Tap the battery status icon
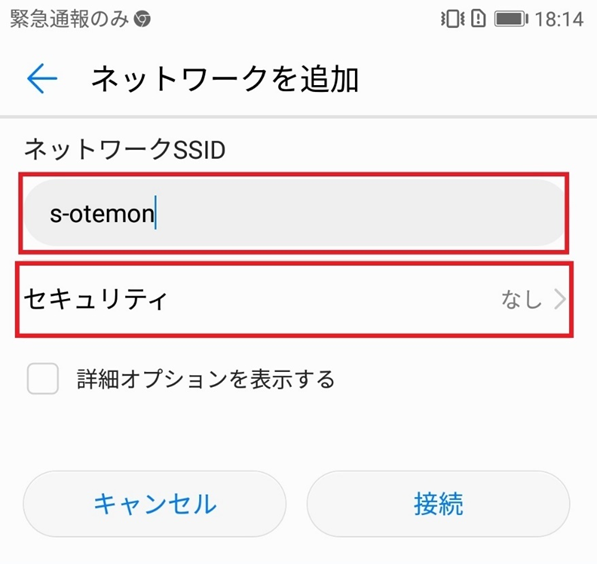 (x=511, y=19)
